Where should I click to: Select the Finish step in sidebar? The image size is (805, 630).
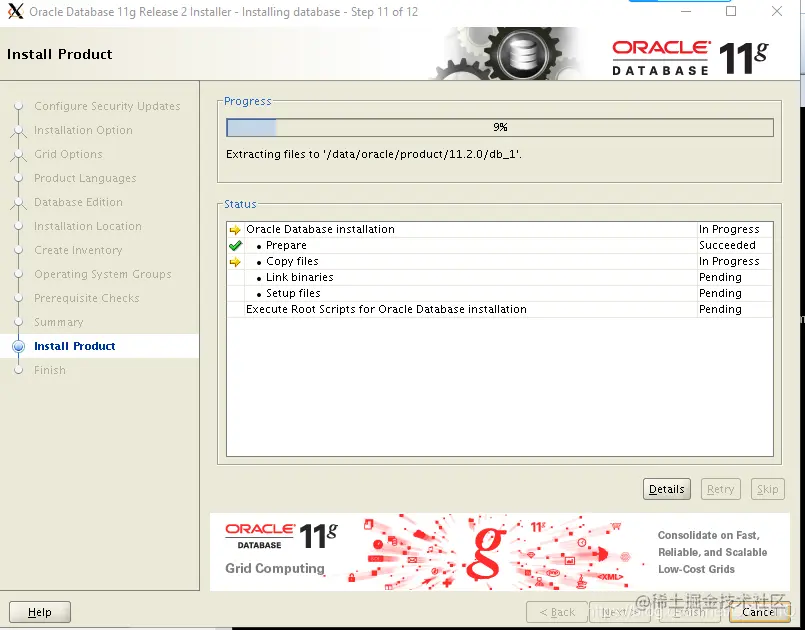pos(50,370)
